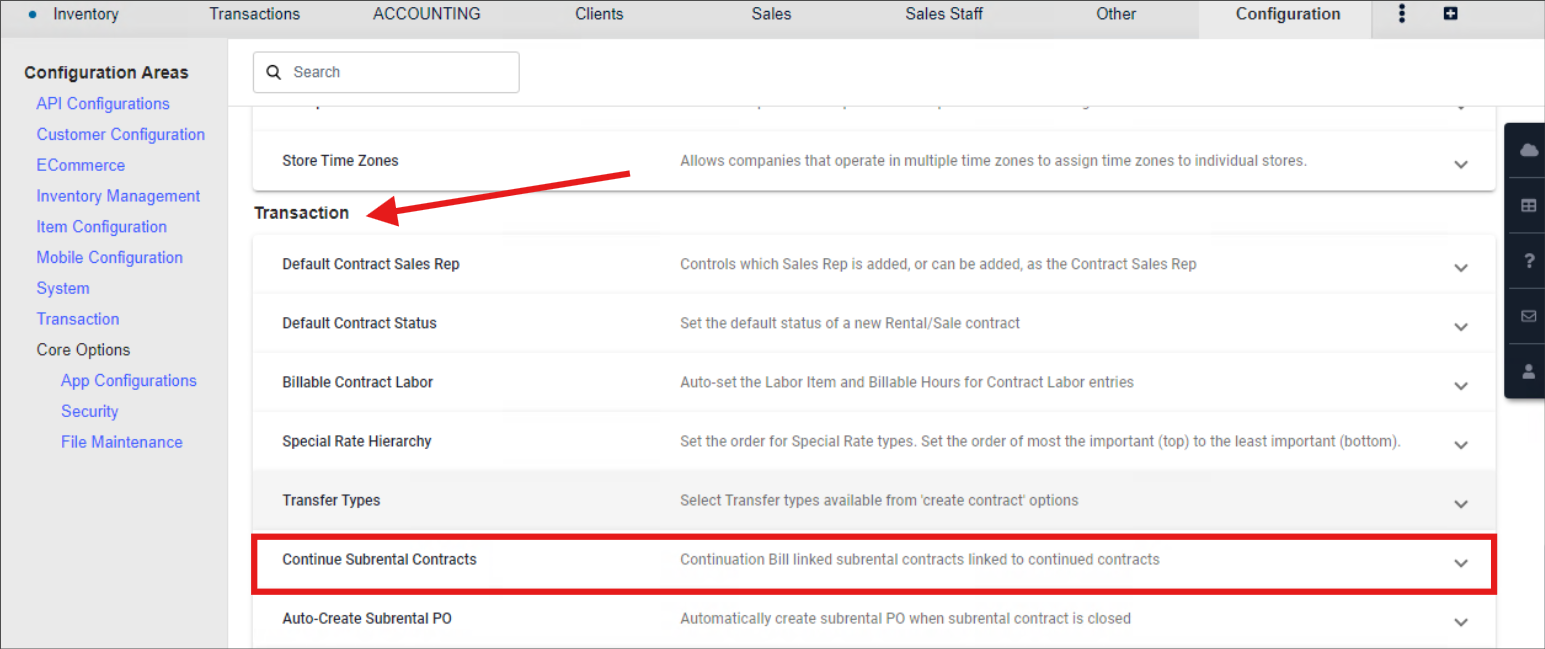
Task: Click into the Search input field
Action: coord(400,72)
